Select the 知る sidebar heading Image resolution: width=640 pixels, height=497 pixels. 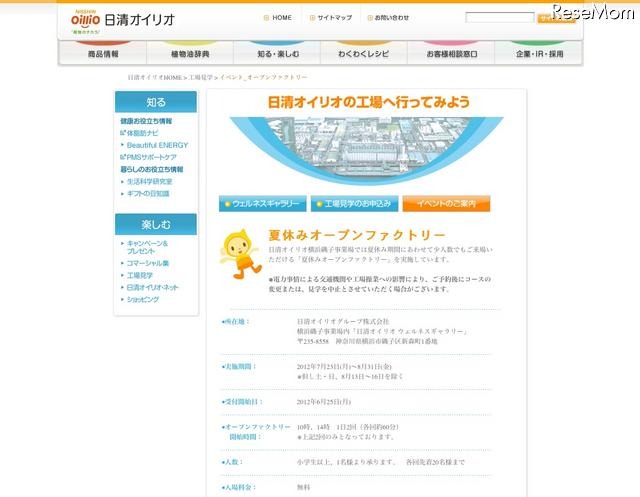[x=156, y=102]
